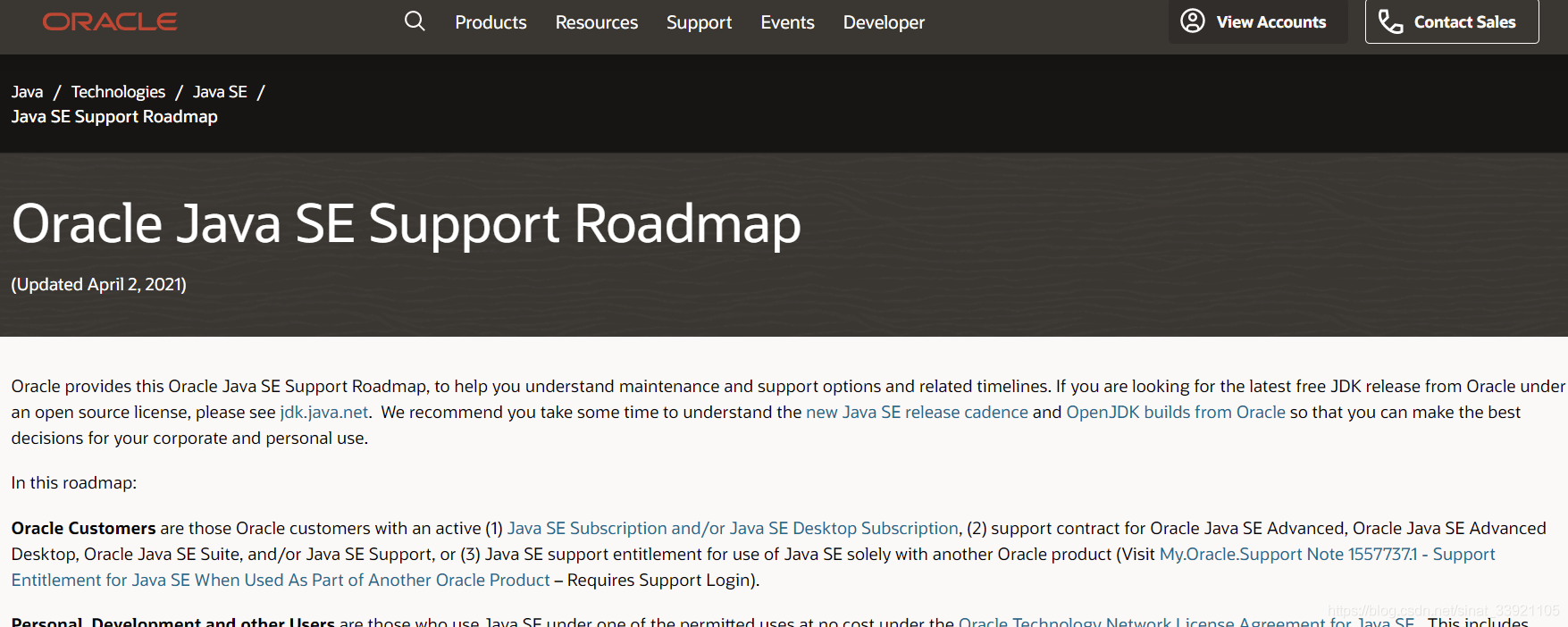Screen dimensions: 1568x627
Task: Open the Resources menu
Action: [597, 22]
